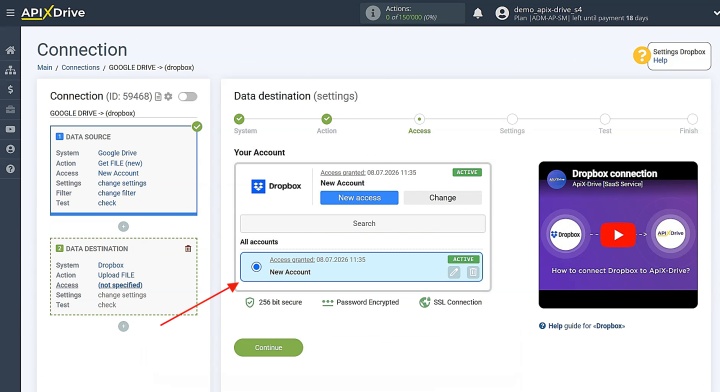Screen dimensions: 720x392
Task: Click the 256 bit secure shield icon
Action: [249, 302]
